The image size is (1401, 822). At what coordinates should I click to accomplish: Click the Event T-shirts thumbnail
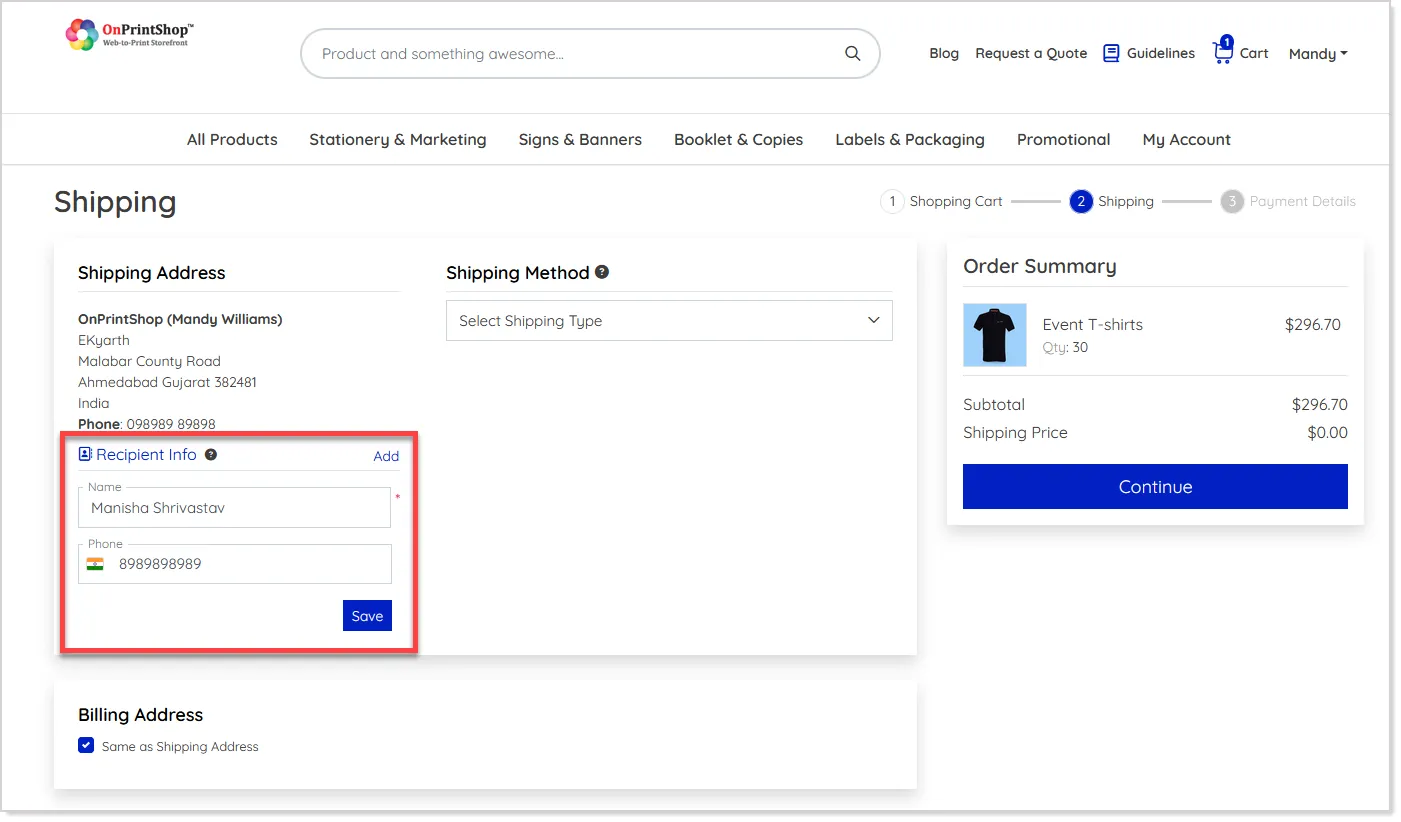(x=995, y=335)
